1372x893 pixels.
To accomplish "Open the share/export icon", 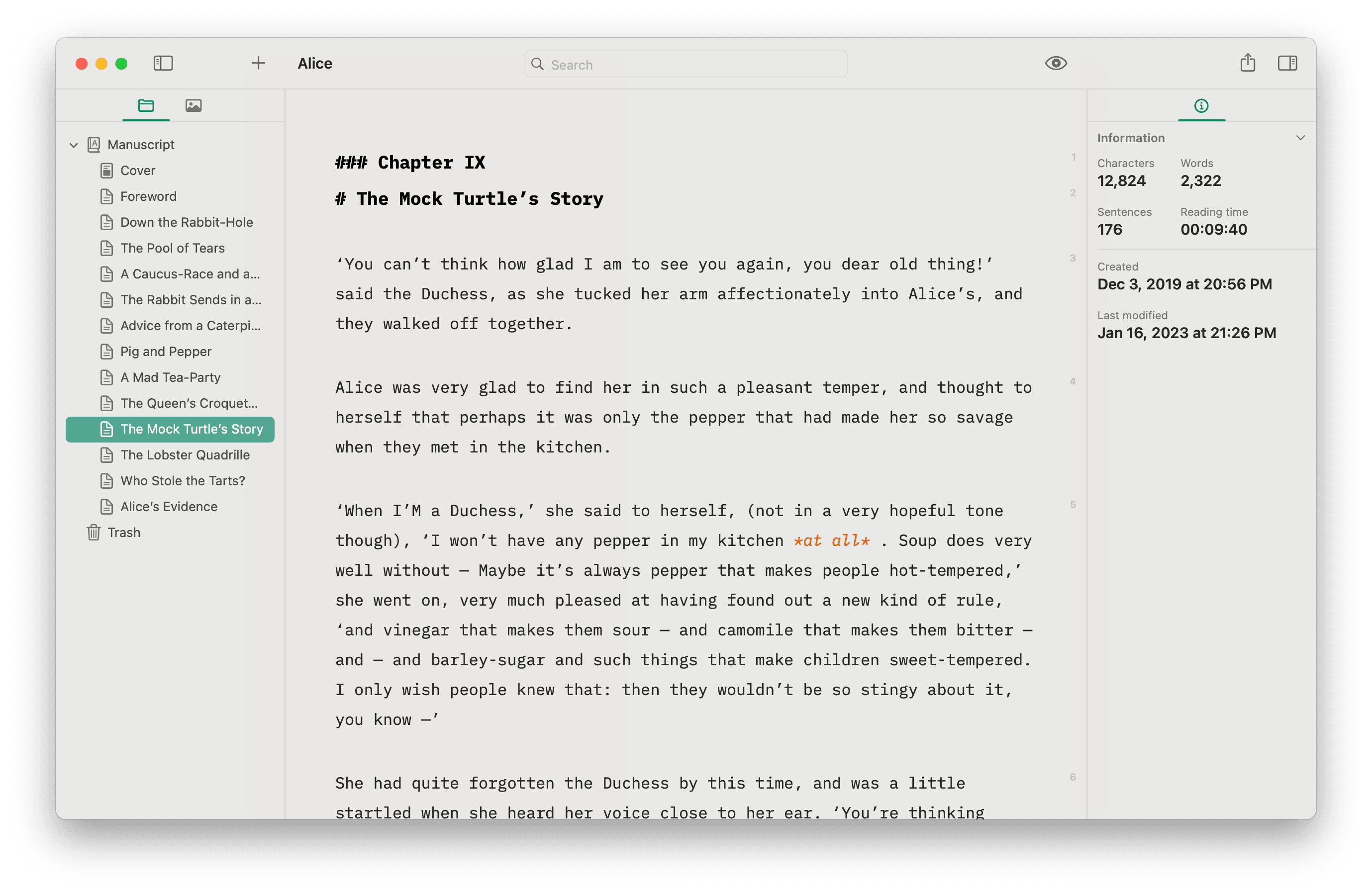I will coord(1248,63).
